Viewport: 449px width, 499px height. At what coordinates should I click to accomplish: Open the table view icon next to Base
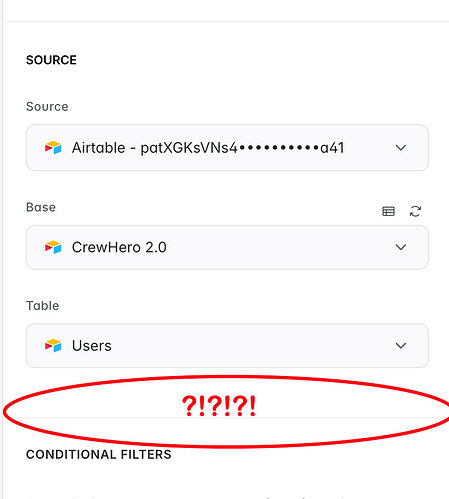[388, 211]
